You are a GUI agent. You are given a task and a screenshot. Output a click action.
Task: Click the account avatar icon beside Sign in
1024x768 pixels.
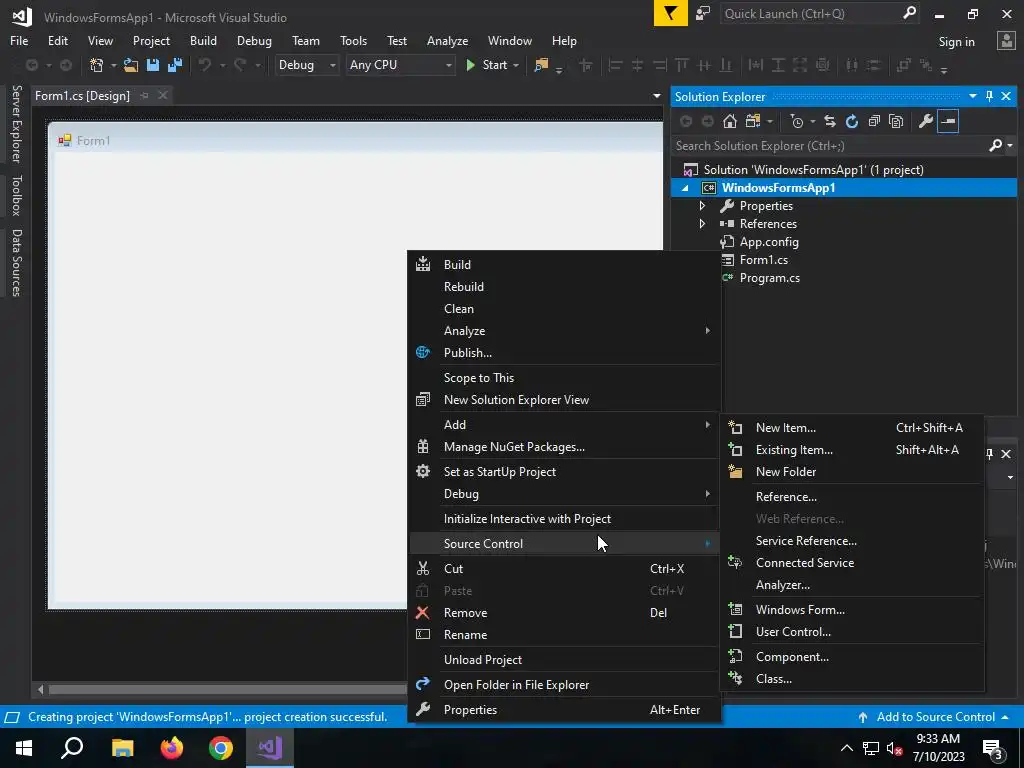coord(1006,41)
